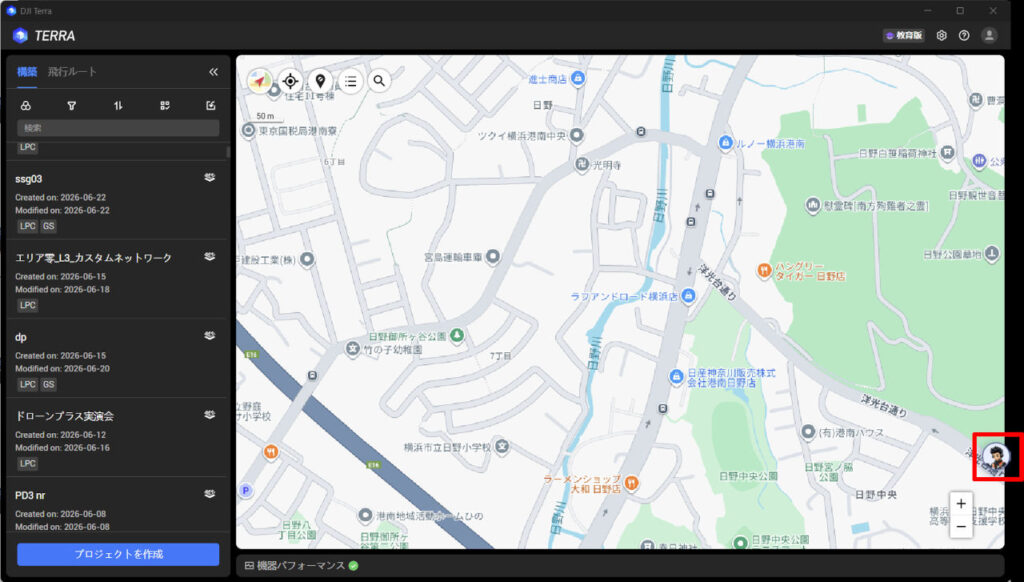Click the floating avatar assistant button
The height and width of the screenshot is (582, 1024).
(x=997, y=457)
